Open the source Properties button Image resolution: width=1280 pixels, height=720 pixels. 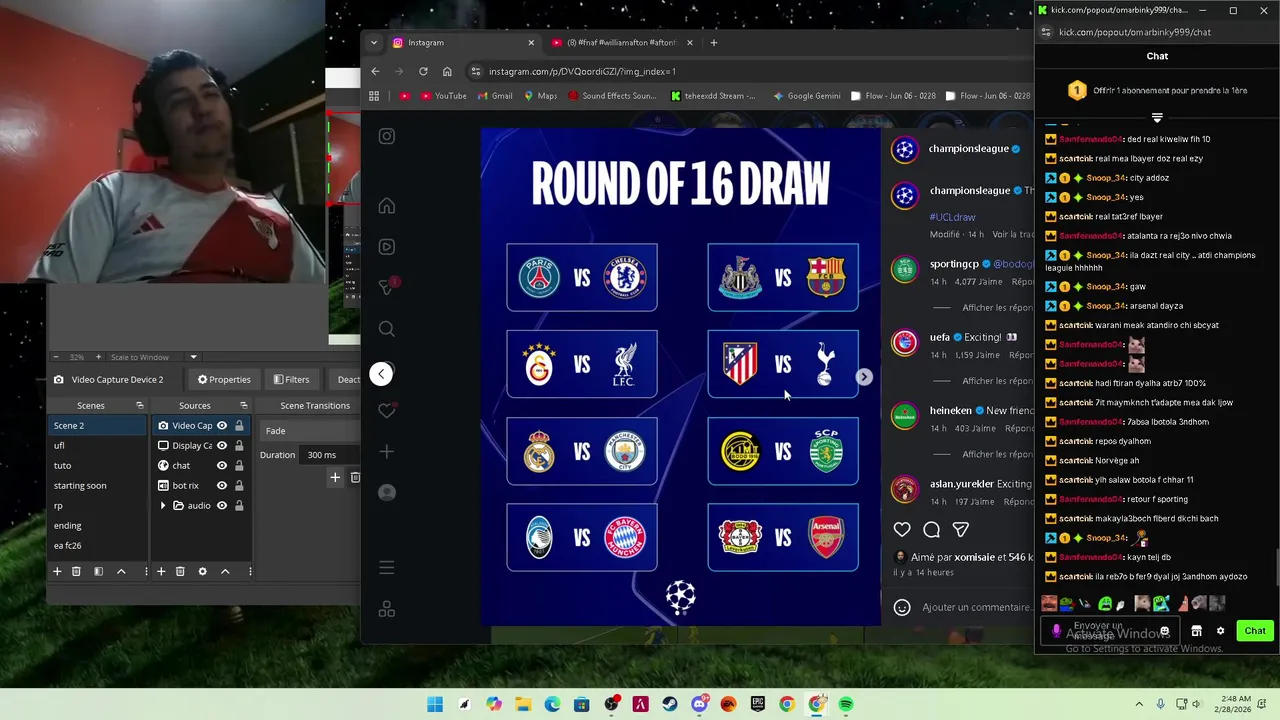coord(224,380)
